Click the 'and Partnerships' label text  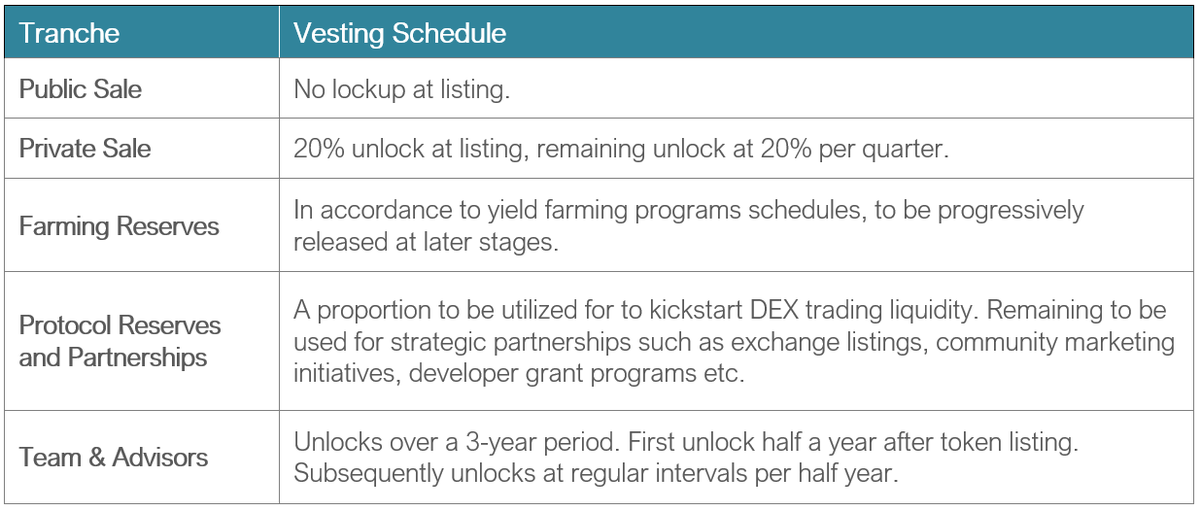113,356
